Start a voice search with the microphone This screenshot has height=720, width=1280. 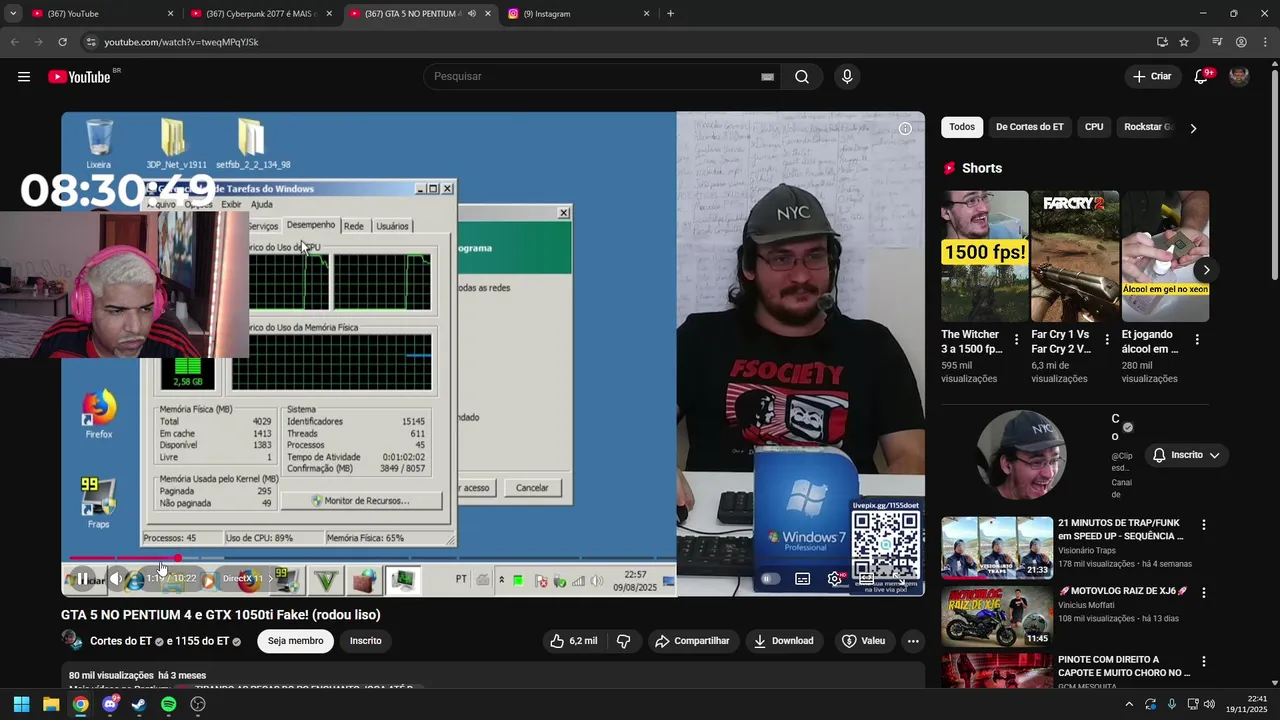click(x=847, y=77)
